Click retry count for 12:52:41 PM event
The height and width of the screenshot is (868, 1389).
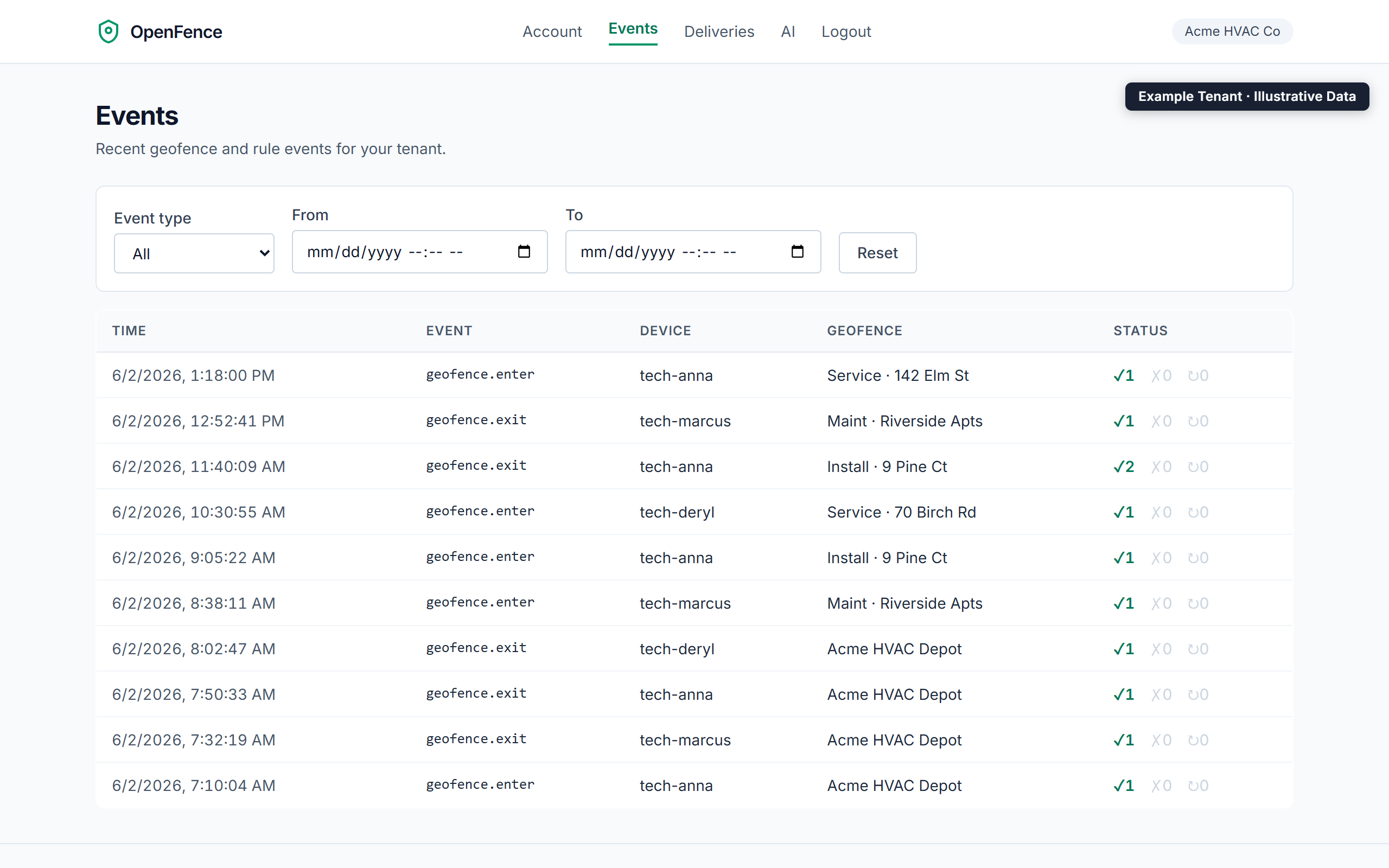[x=1198, y=421]
